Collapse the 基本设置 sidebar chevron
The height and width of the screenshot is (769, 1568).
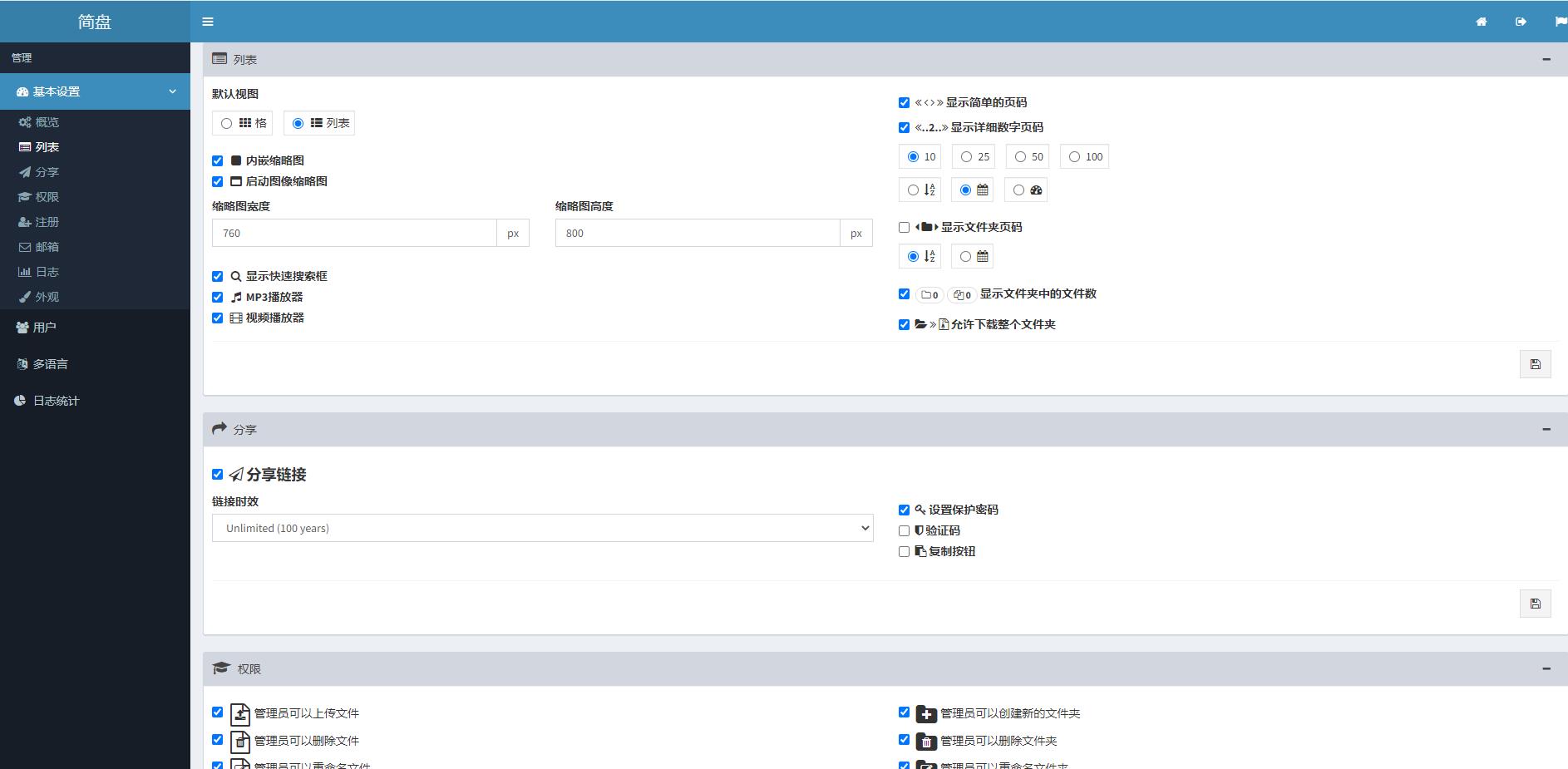click(173, 91)
